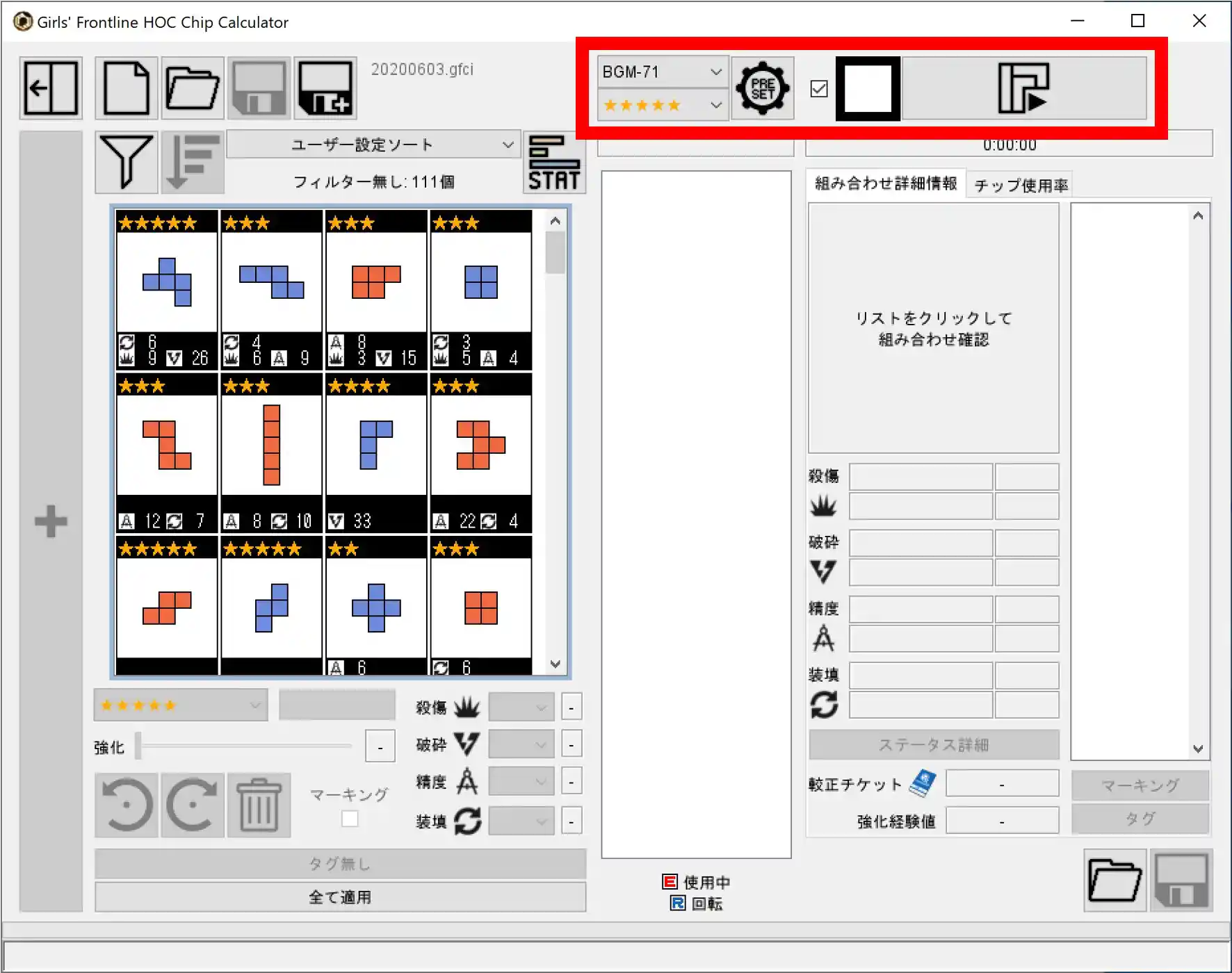
Task: Select the 5-star blue chip in the third row
Action: tap(272, 605)
